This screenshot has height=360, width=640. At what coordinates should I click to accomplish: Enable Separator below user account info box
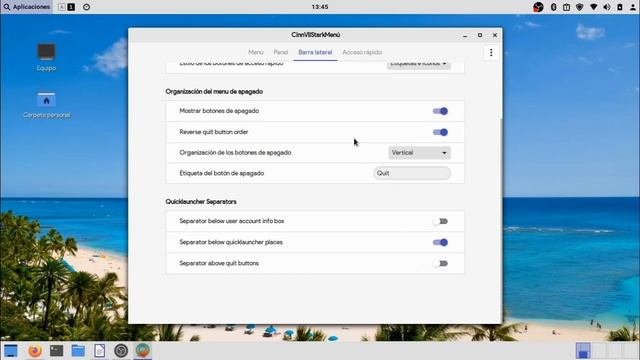click(440, 221)
